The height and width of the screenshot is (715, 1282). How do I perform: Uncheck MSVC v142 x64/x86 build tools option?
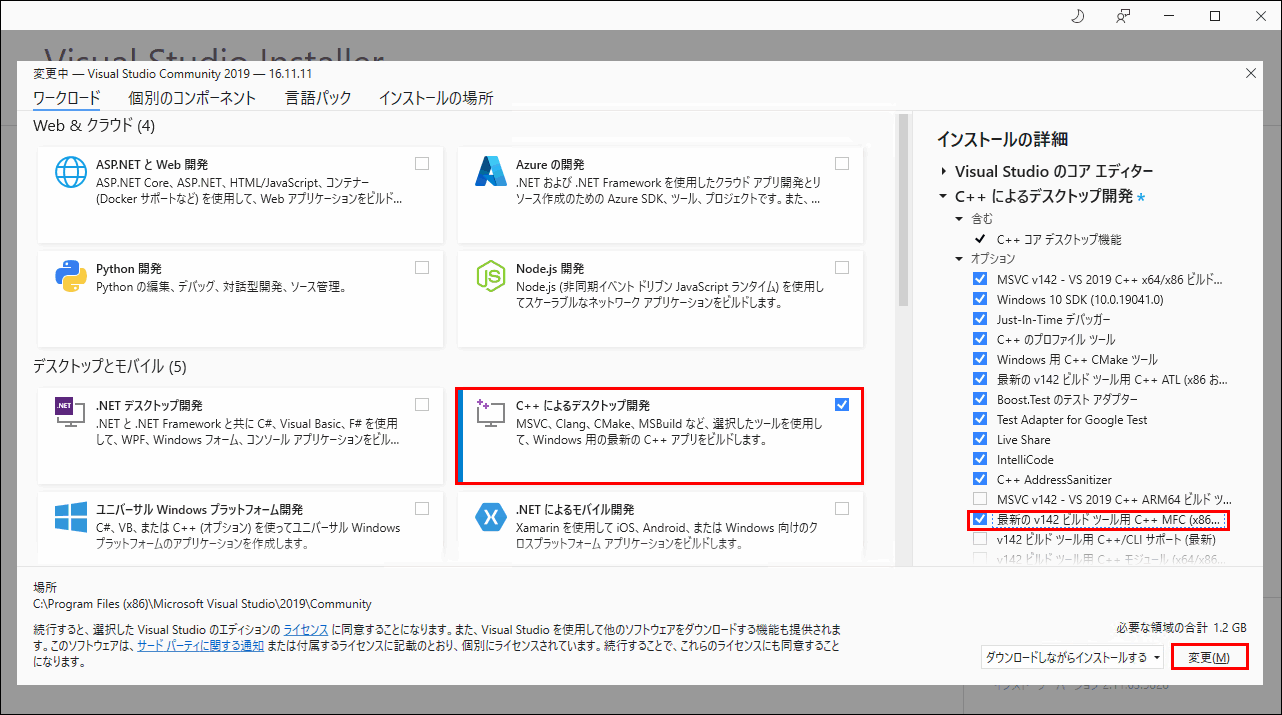tap(980, 279)
